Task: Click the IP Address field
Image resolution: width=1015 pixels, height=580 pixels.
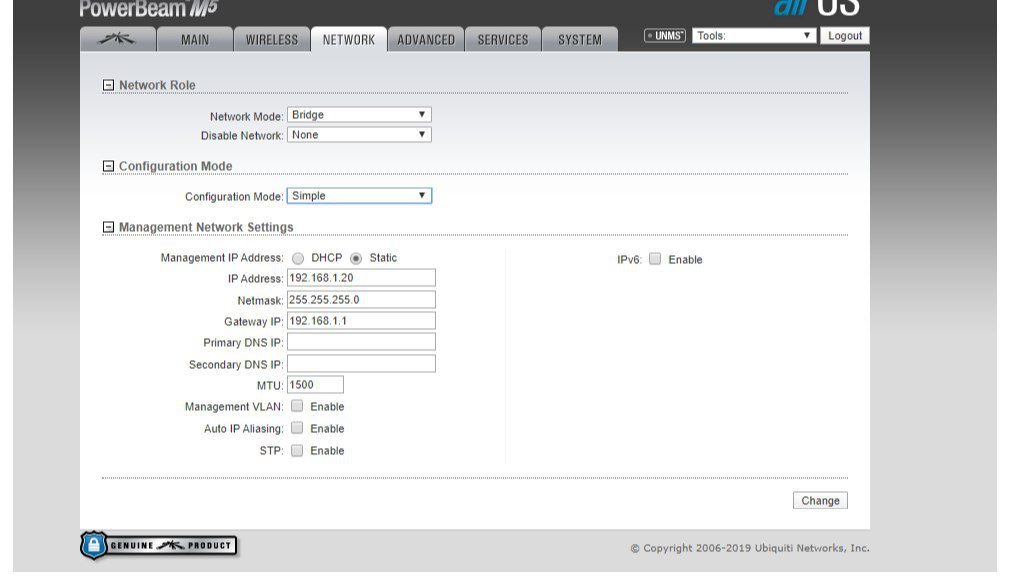Action: (361, 278)
